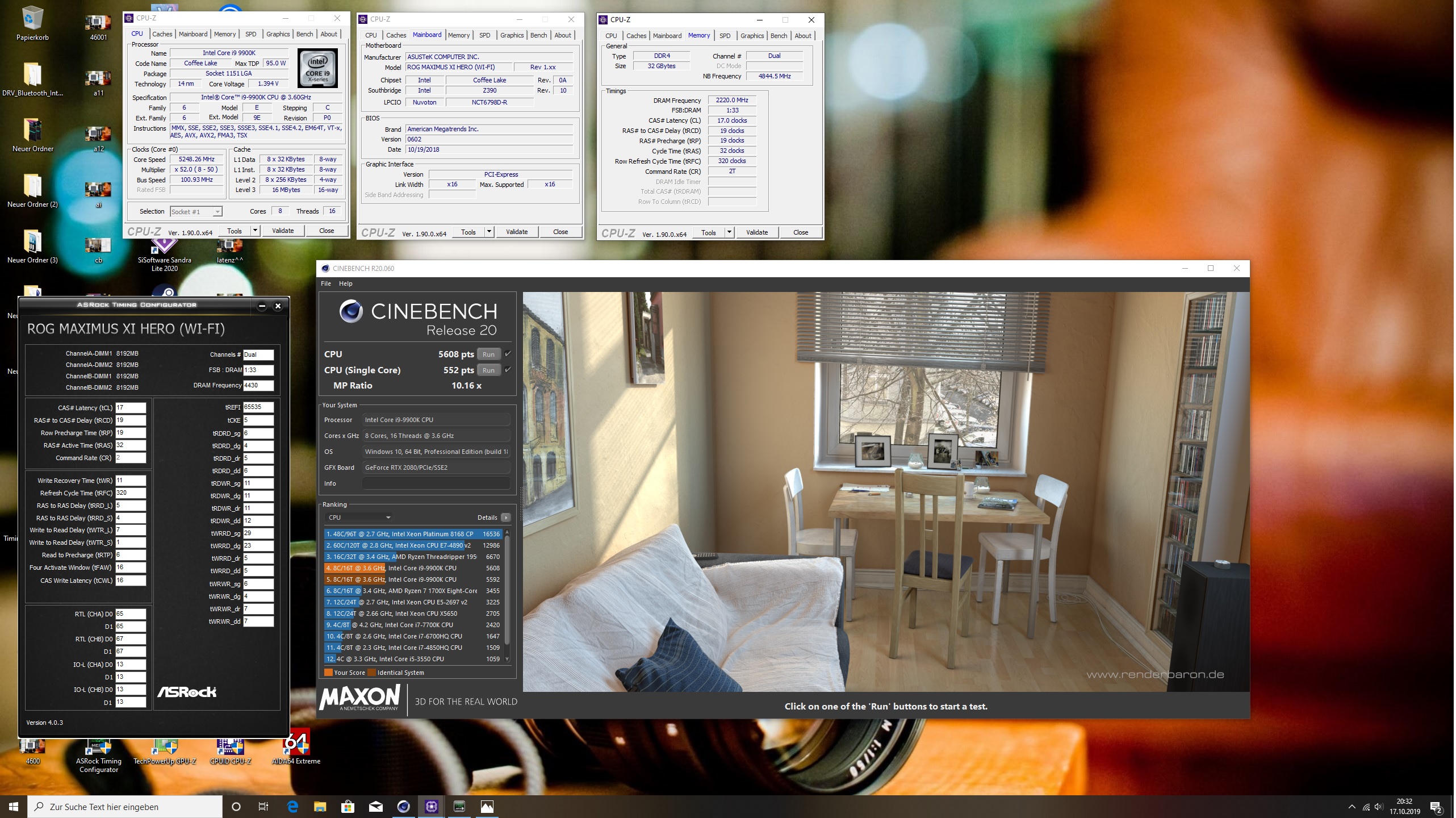Toggle the CPU test checkmark in Cinebench
Viewport: 1456px width, 818px height.
(x=508, y=354)
